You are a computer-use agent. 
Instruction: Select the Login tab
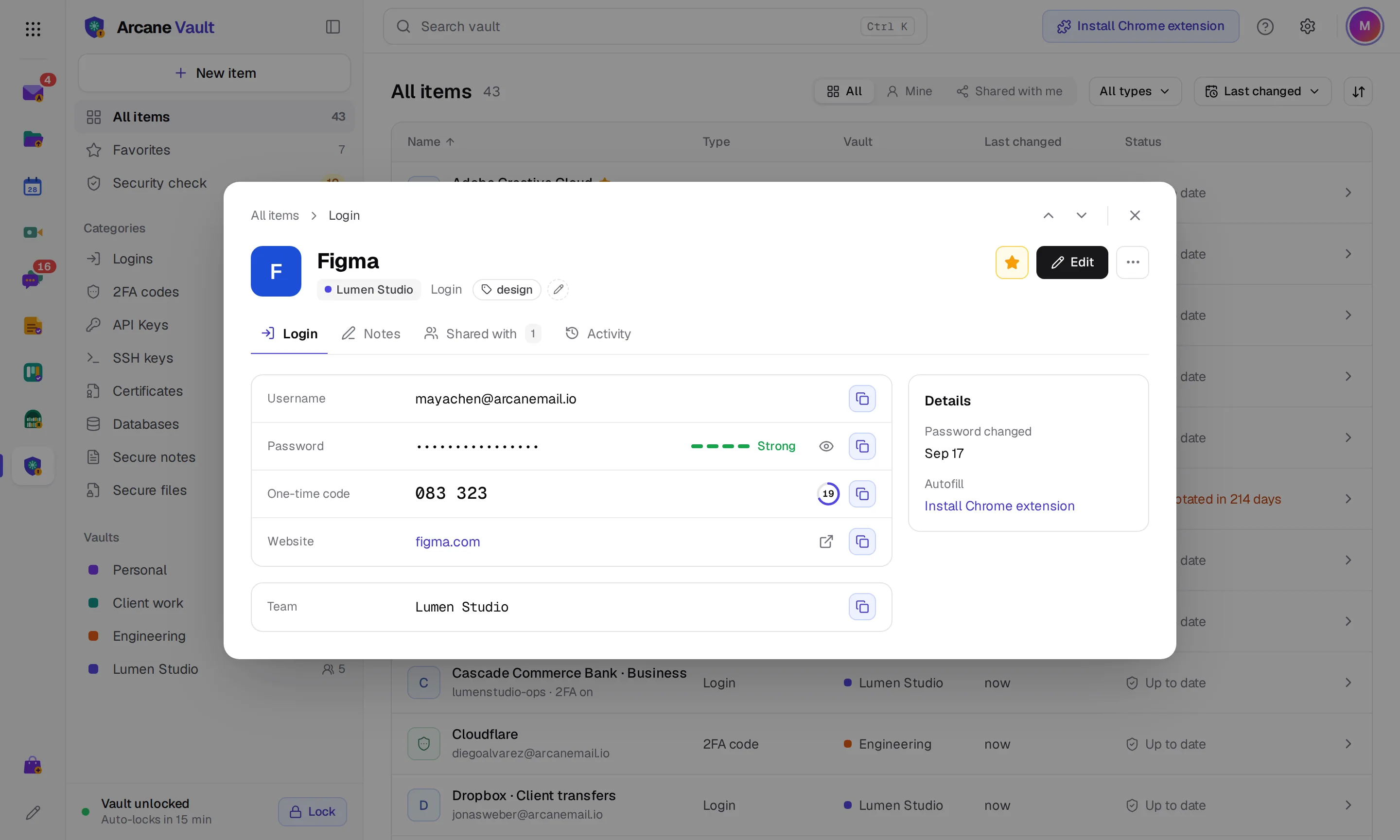click(x=289, y=333)
